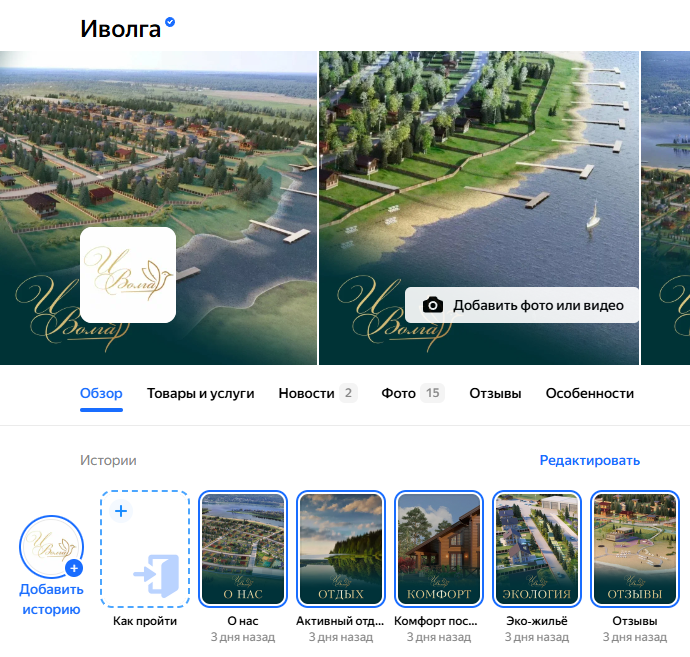Click the Комфорт пос... story caption
The width and height of the screenshot is (690, 657).
click(436, 621)
